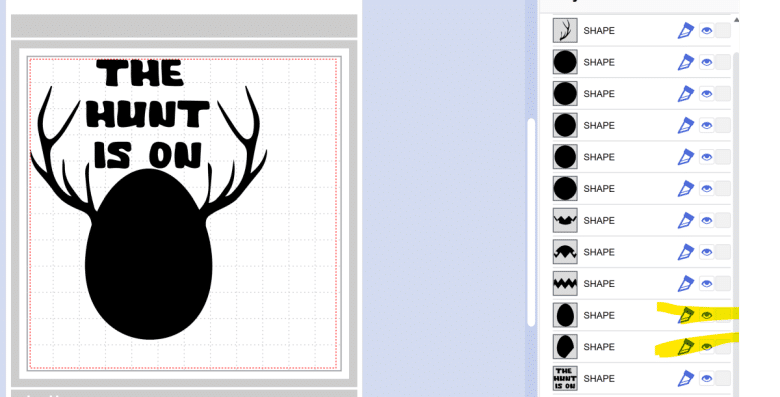Select THE HUNT IS ON layer thumbnail

click(x=565, y=379)
